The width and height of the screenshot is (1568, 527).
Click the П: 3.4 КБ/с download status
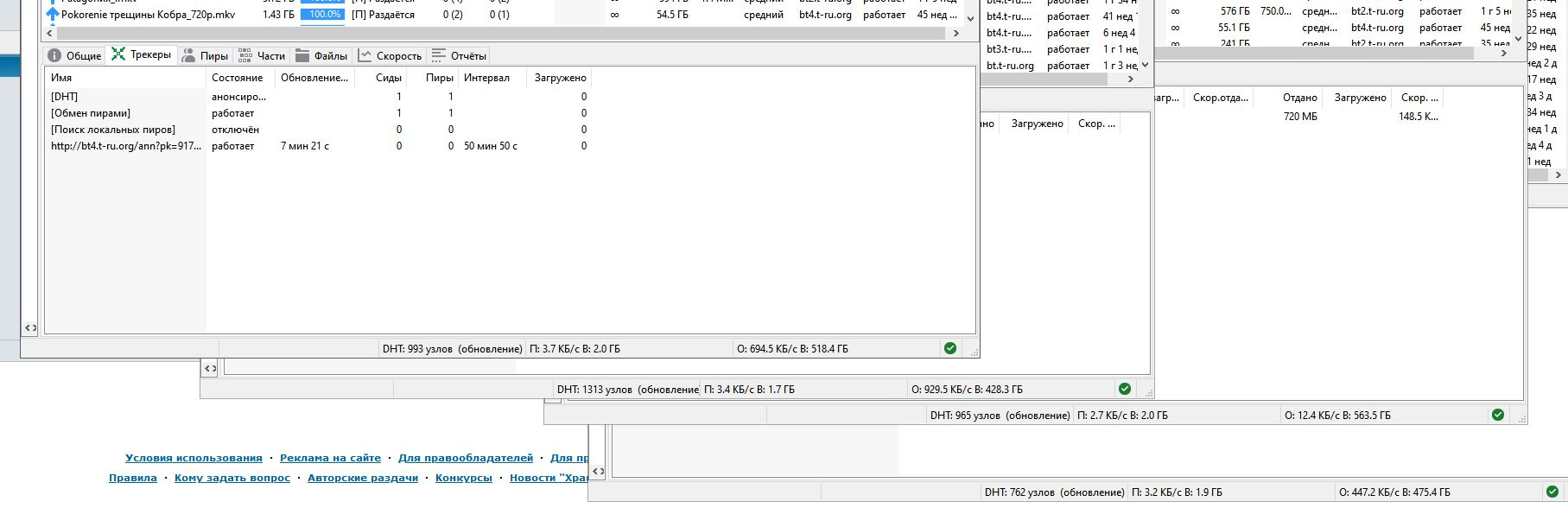point(749,390)
